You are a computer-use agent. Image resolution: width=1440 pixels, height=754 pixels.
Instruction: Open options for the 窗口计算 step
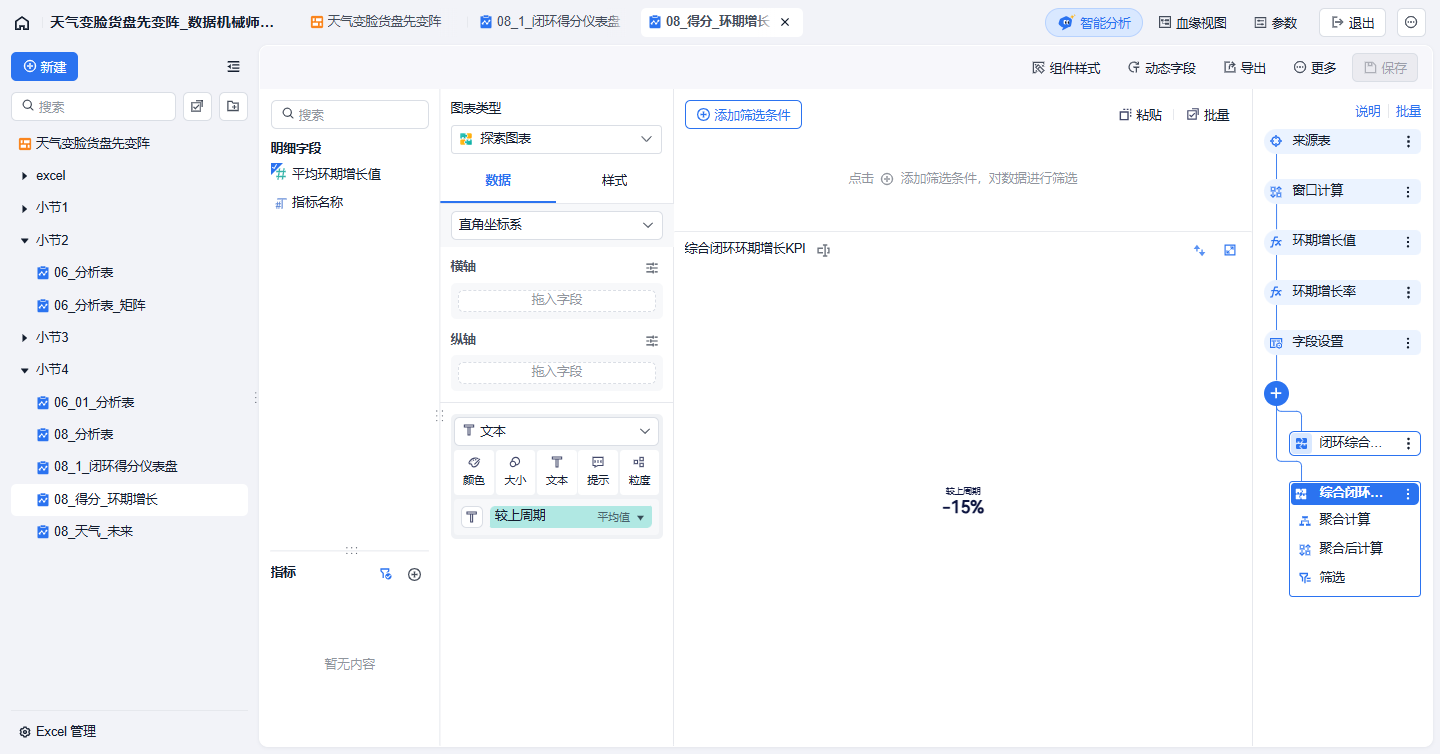(x=1408, y=192)
